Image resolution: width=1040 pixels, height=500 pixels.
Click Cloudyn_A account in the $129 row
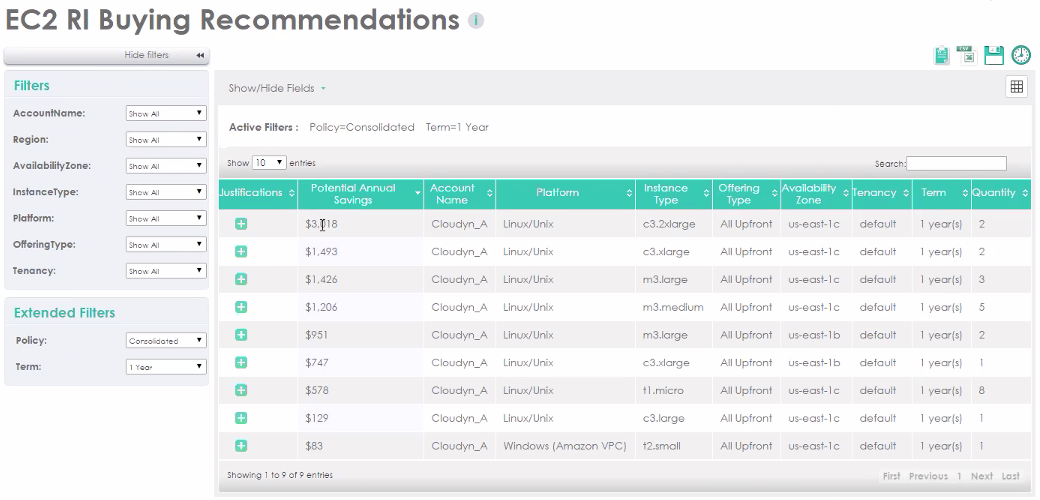tap(459, 418)
